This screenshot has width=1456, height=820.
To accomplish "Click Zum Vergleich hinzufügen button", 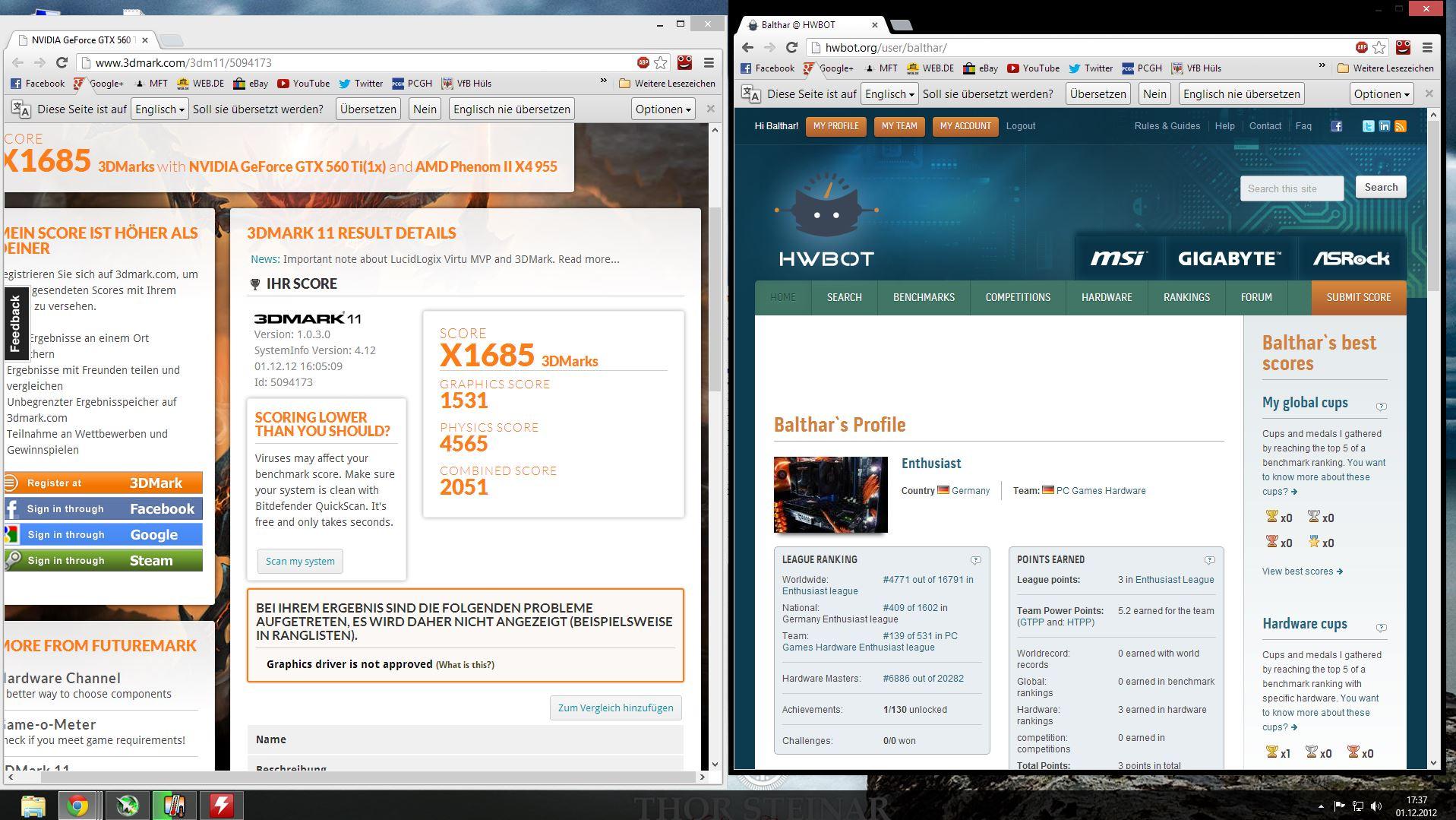I will (x=615, y=708).
